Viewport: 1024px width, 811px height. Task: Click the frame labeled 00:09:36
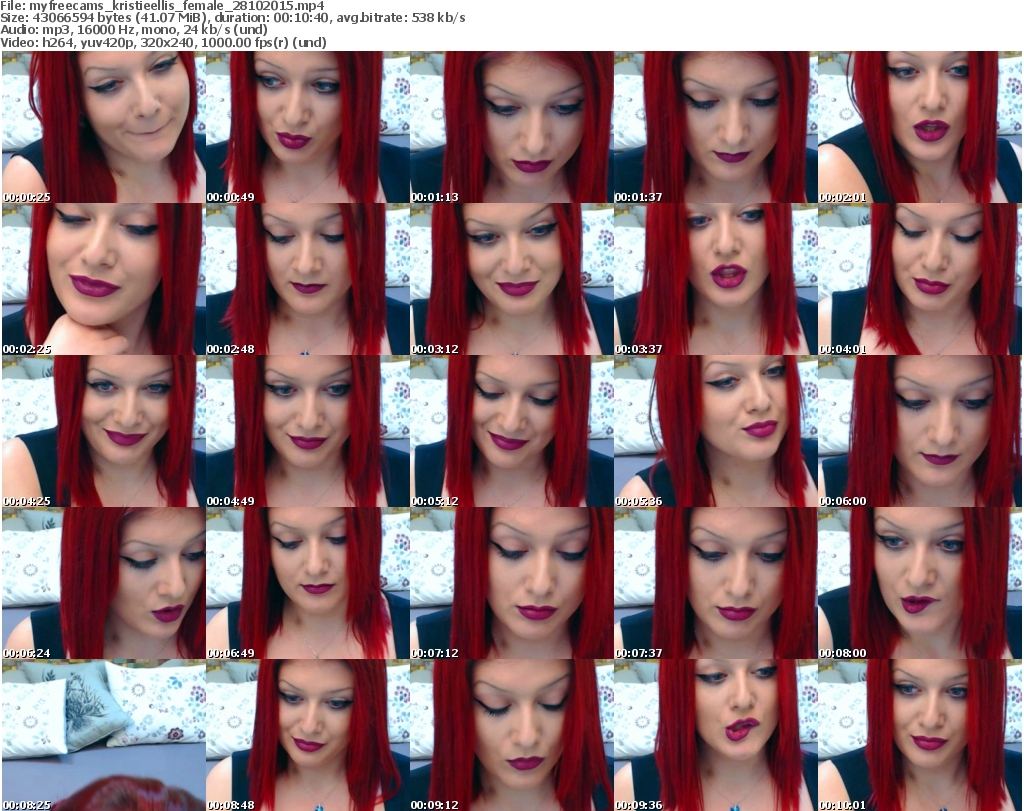(715, 735)
